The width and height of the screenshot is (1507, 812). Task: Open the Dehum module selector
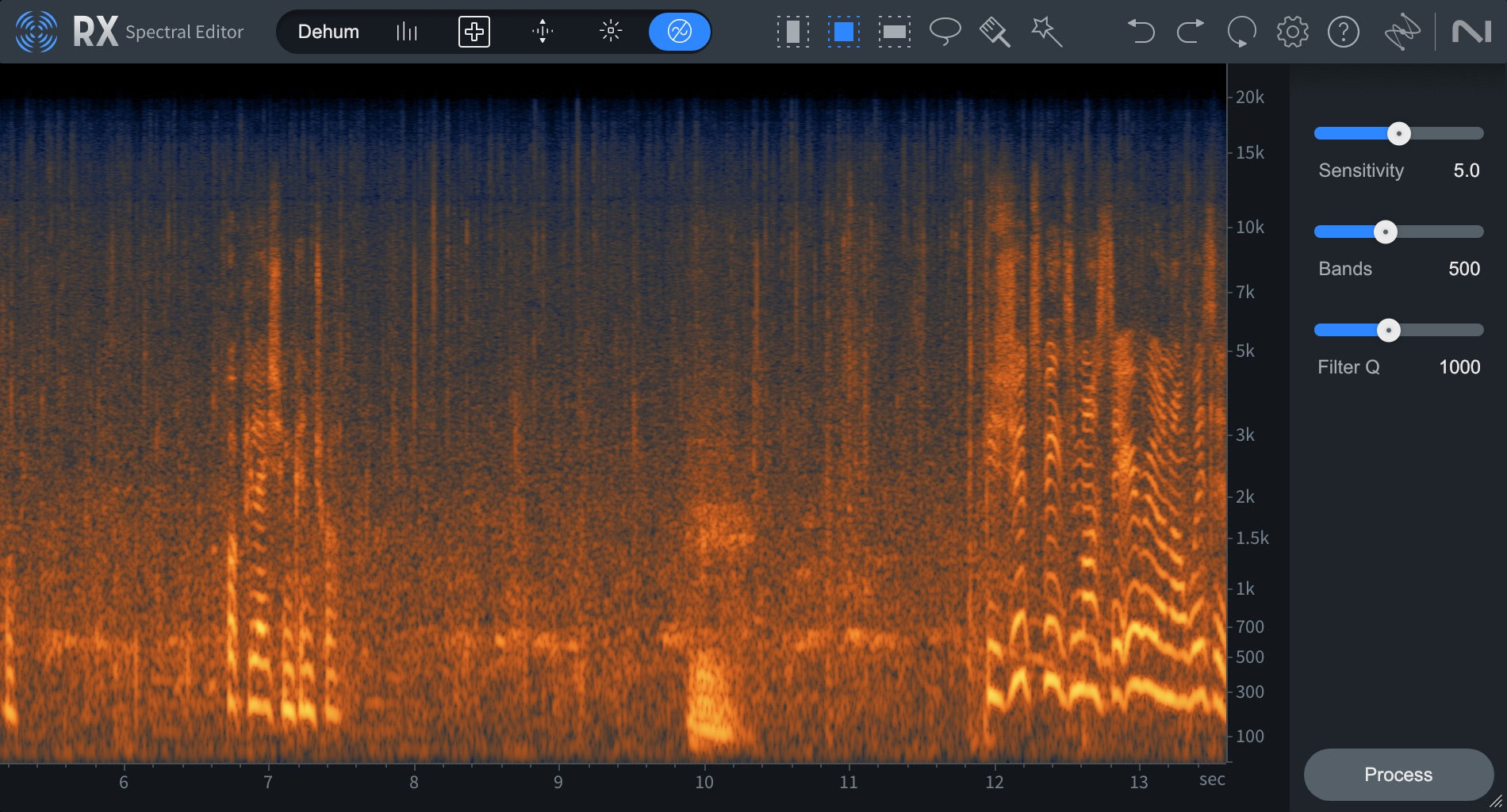click(328, 32)
